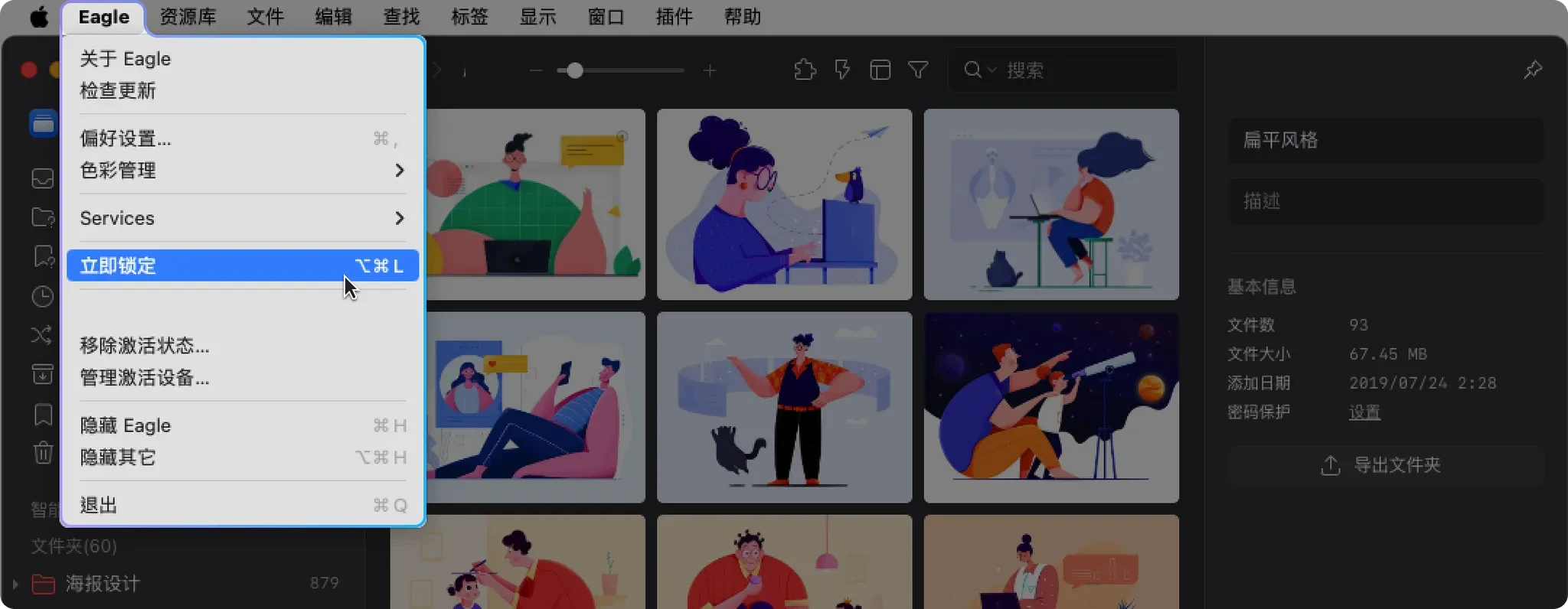Choose 退出 to quit Eagle
Image resolution: width=1568 pixels, height=609 pixels.
(243, 505)
